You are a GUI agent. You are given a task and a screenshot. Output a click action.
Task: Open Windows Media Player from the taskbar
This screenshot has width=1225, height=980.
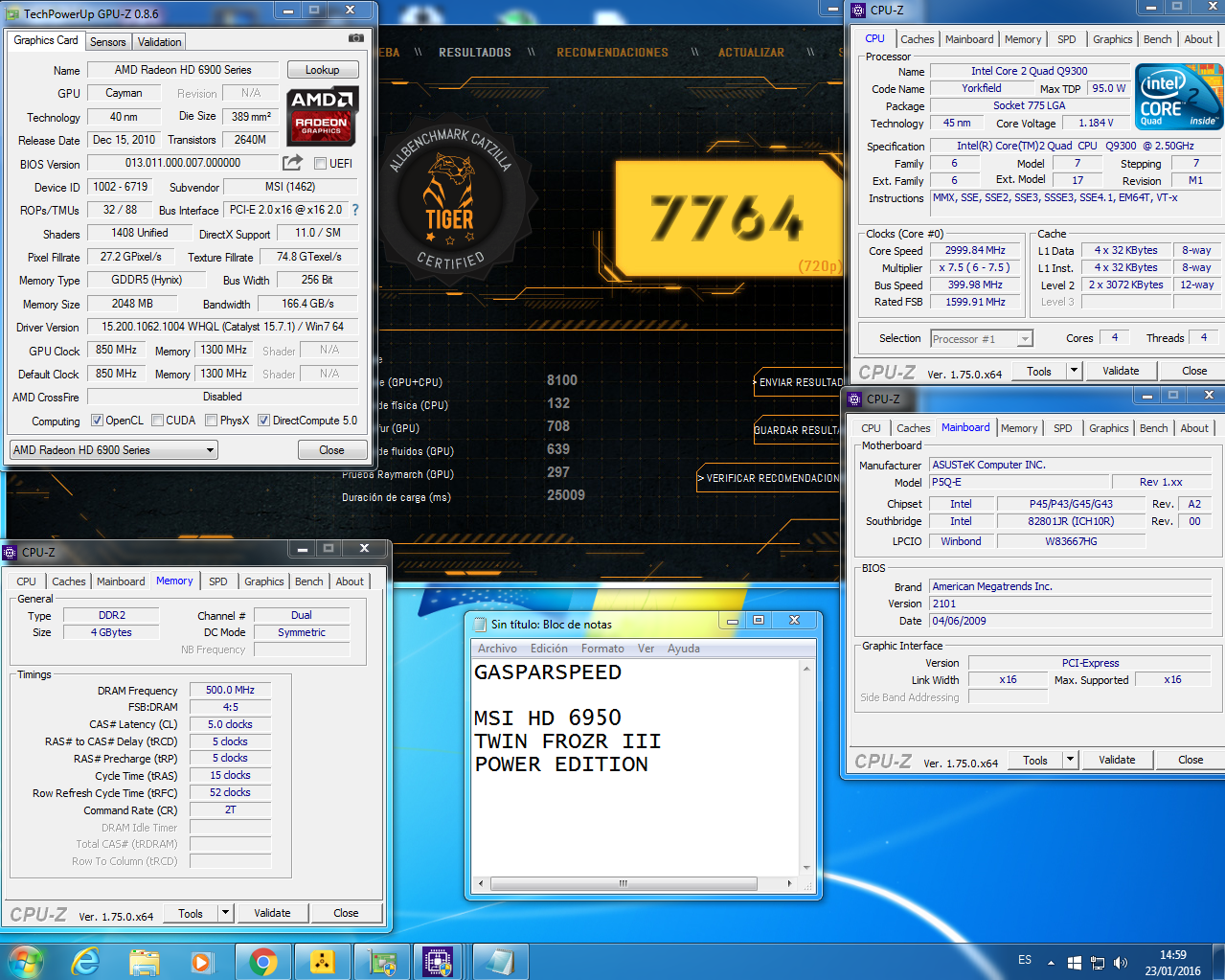click(201, 961)
